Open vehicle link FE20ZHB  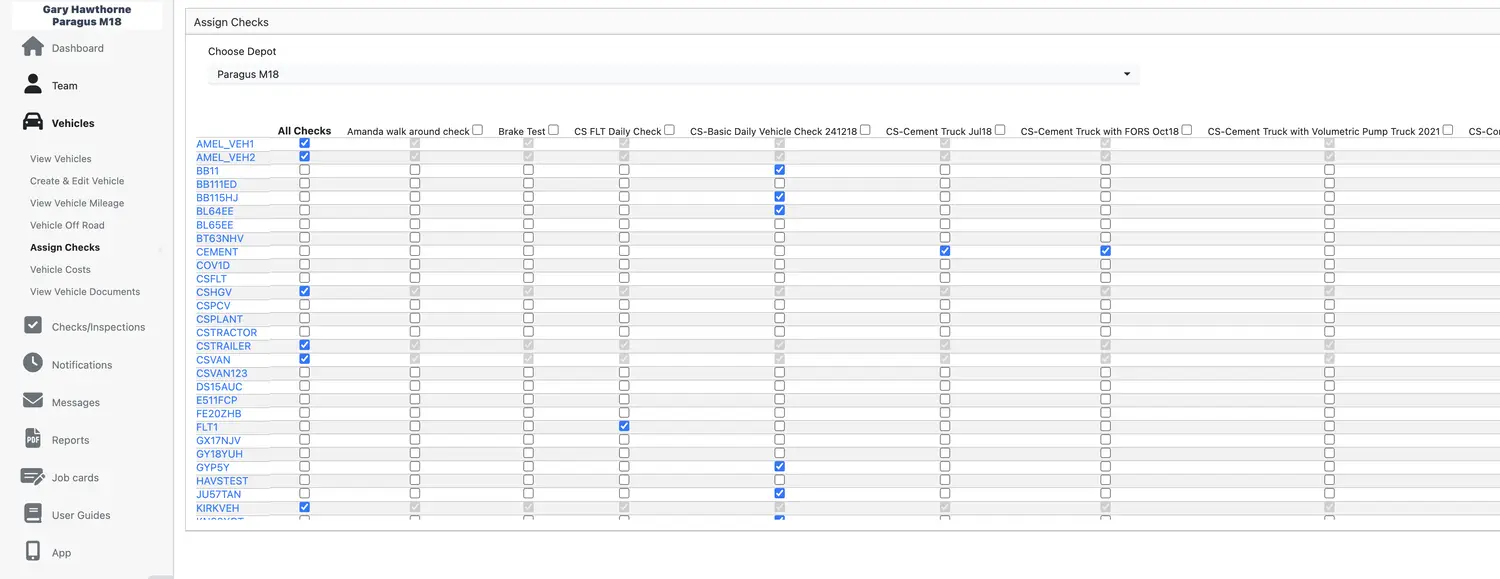coord(219,414)
